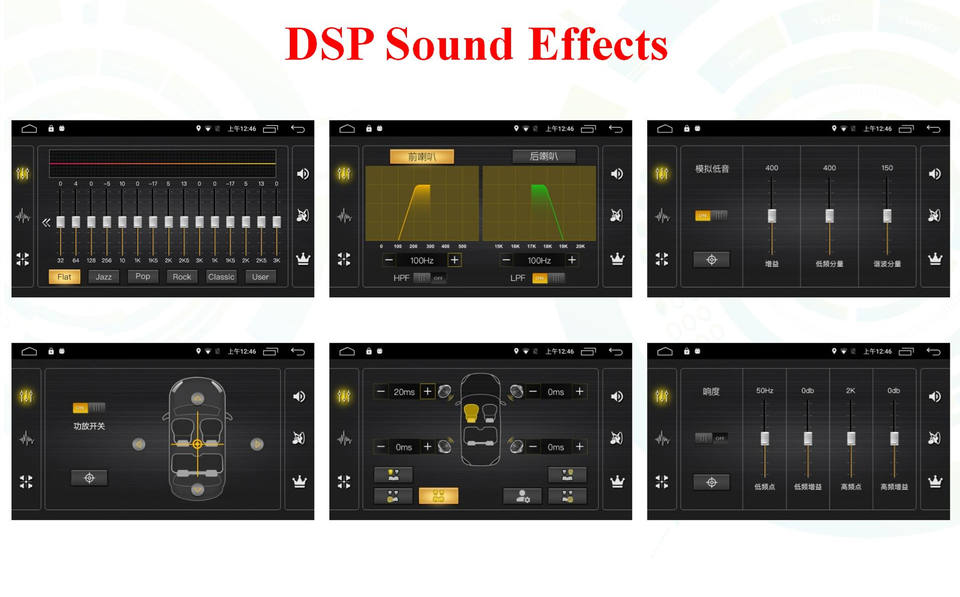Click the 32 Hz equalizer band slider handle
960x597 pixels.
point(61,222)
